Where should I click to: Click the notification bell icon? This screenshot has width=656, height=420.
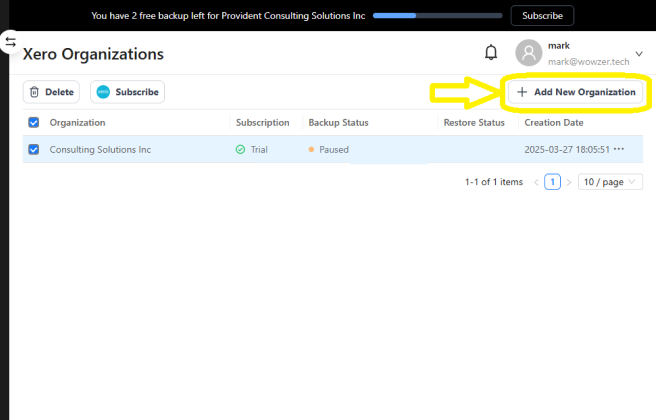[x=491, y=53]
